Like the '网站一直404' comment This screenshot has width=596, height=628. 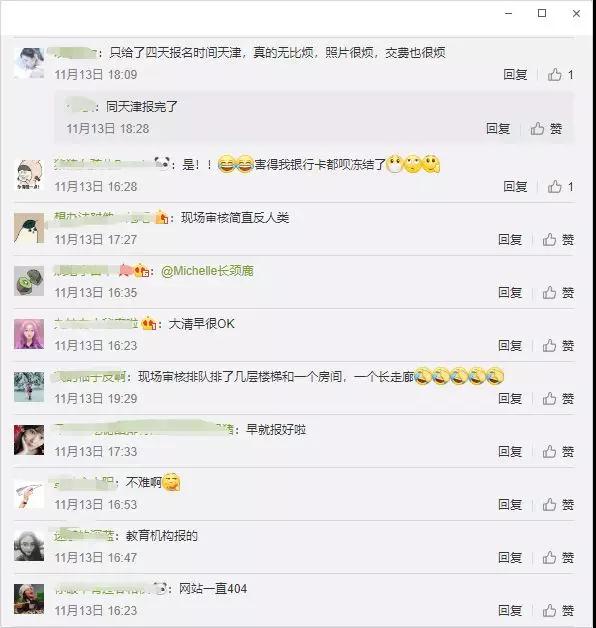tap(558, 610)
